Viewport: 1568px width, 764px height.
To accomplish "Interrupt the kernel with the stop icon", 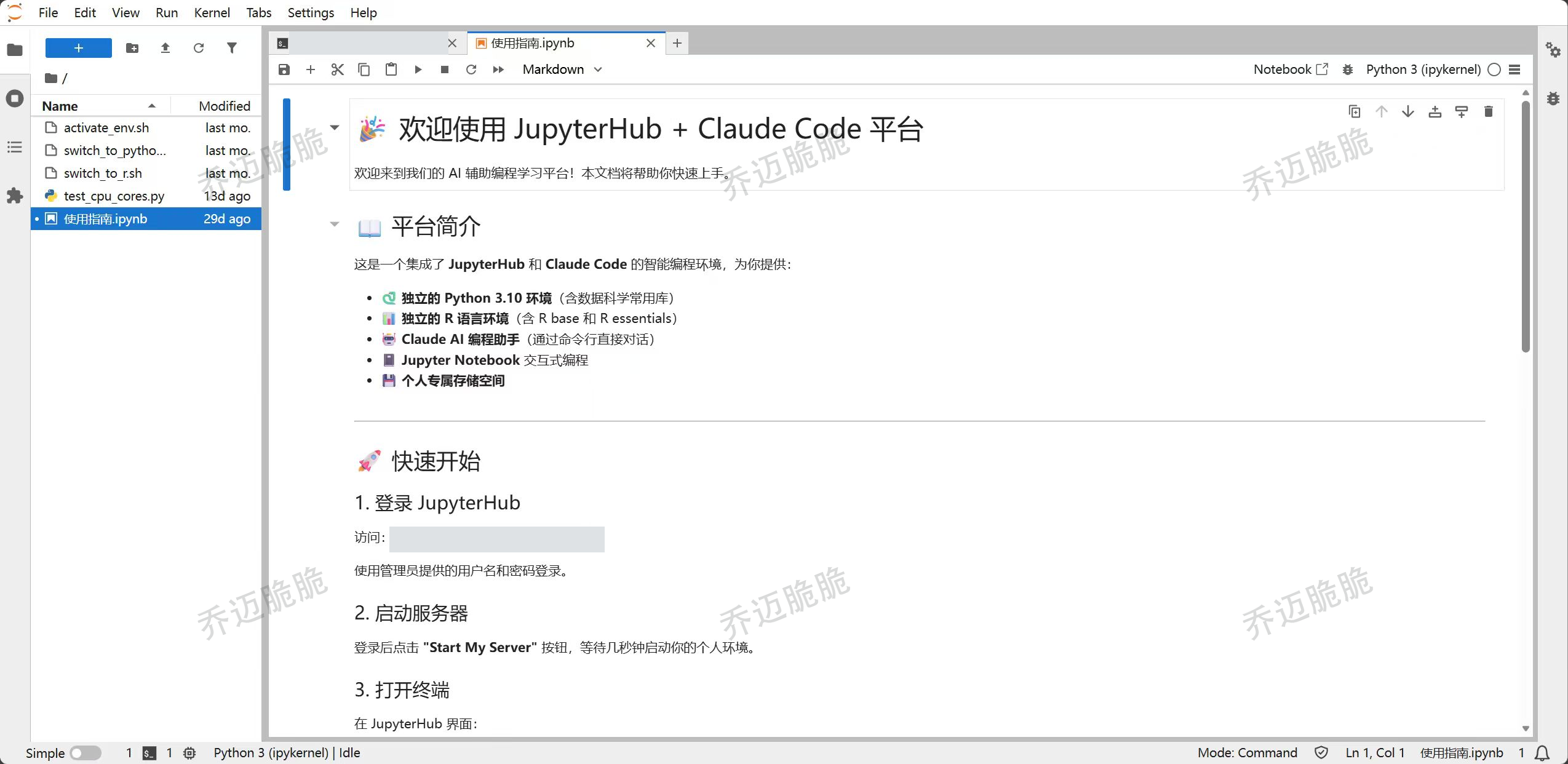I will tap(445, 70).
